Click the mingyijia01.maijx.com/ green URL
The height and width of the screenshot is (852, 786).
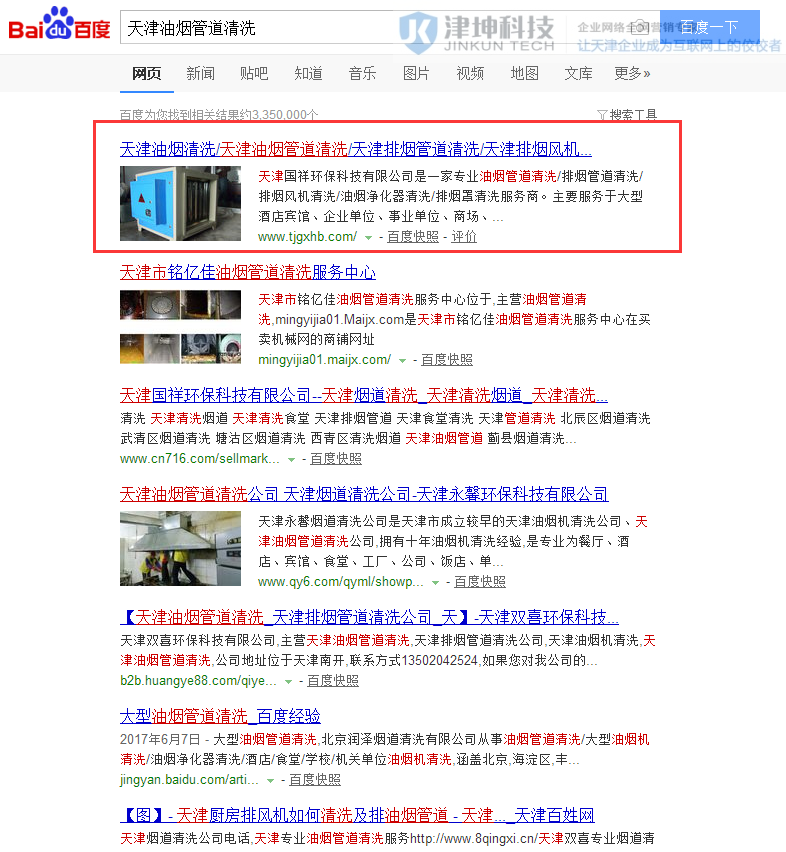click(325, 360)
